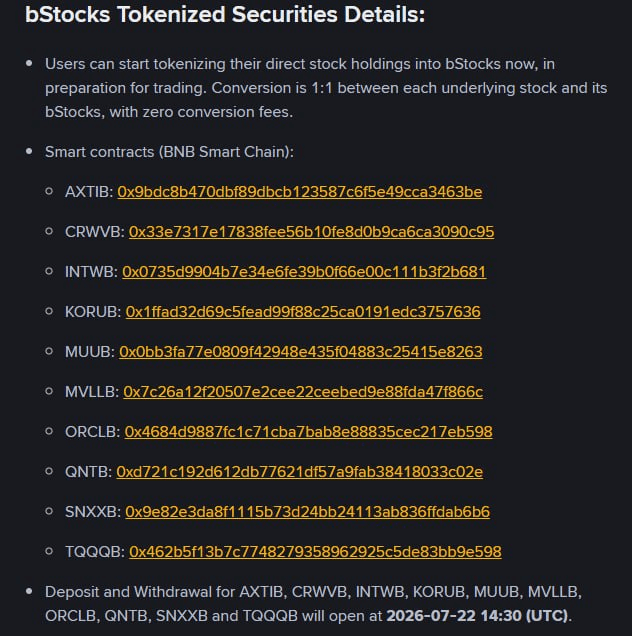Click the MUUB ticker label text
This screenshot has width=632, height=636.
pyautogui.click(x=90, y=352)
